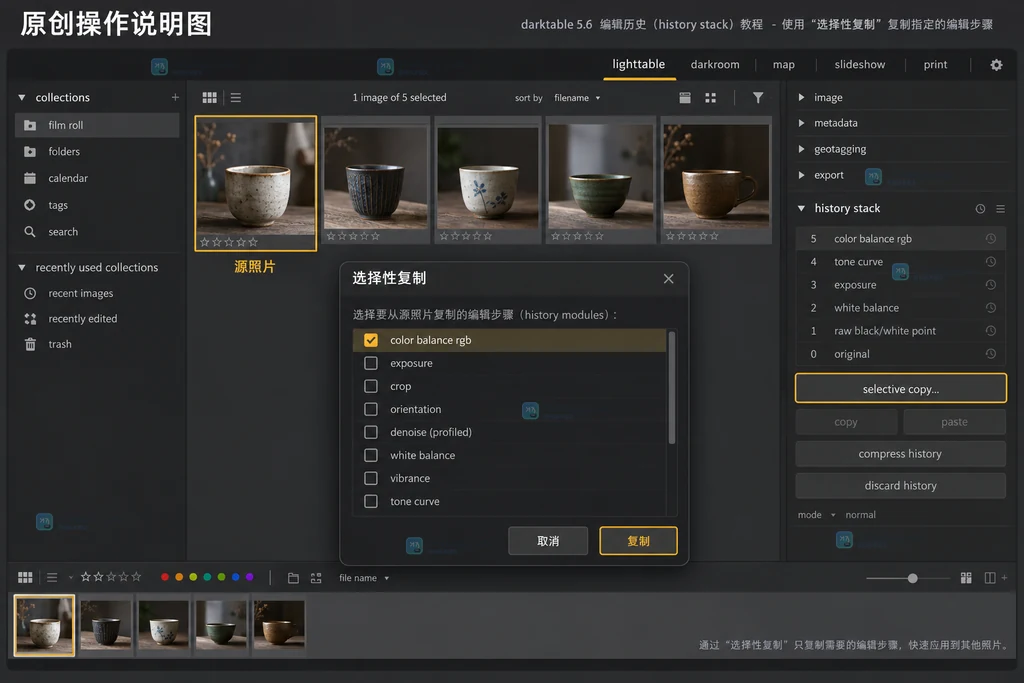Click the 取消 cancel button
Image resolution: width=1024 pixels, height=683 pixels.
pos(548,541)
